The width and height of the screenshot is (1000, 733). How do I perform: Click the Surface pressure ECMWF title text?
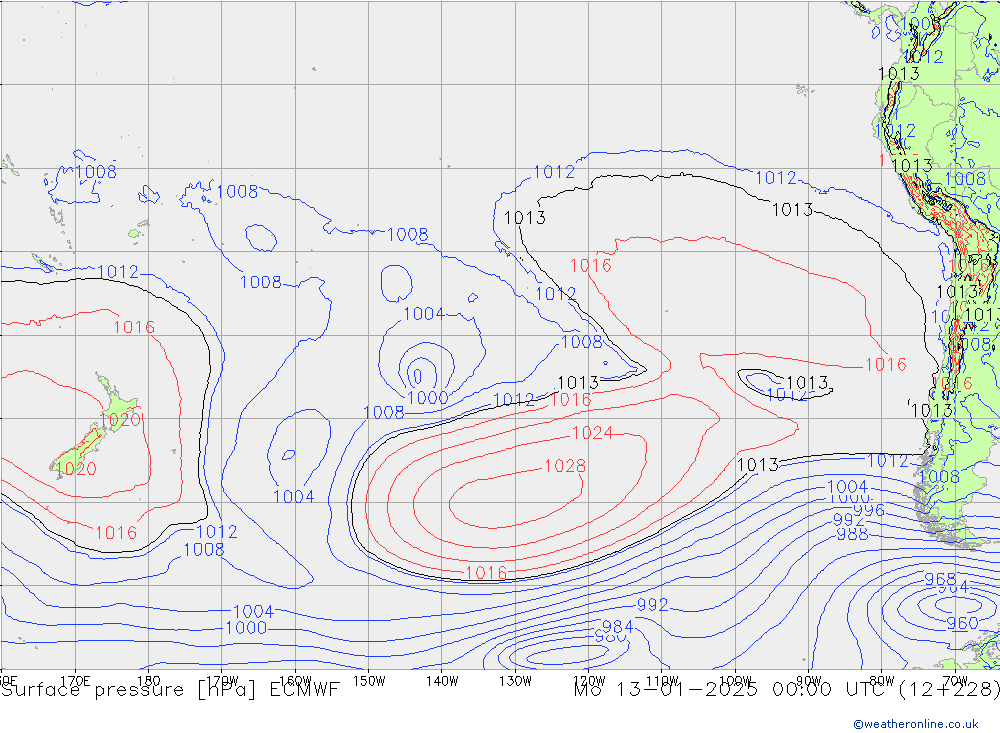(x=170, y=689)
